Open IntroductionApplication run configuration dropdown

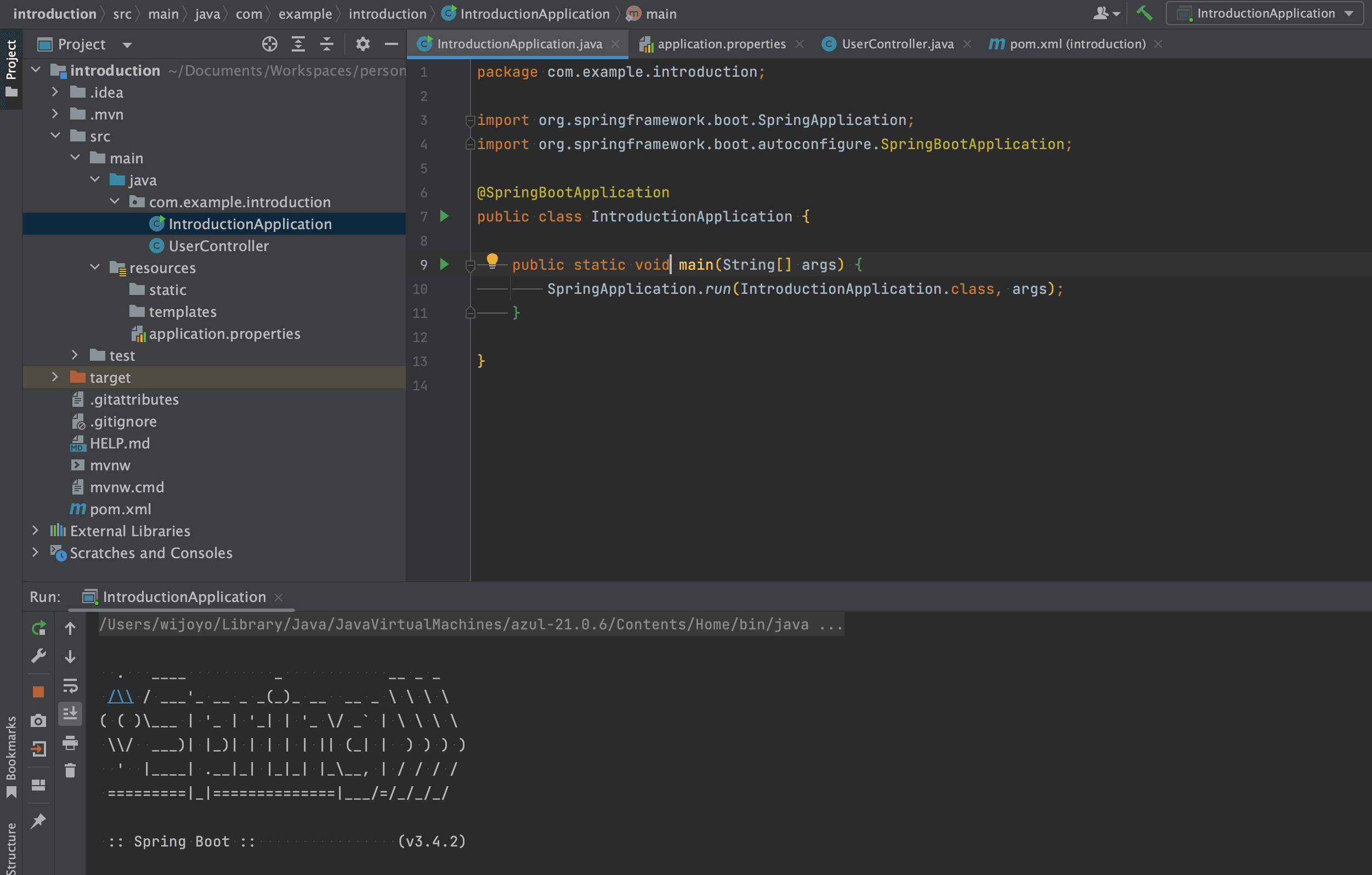tap(1265, 13)
